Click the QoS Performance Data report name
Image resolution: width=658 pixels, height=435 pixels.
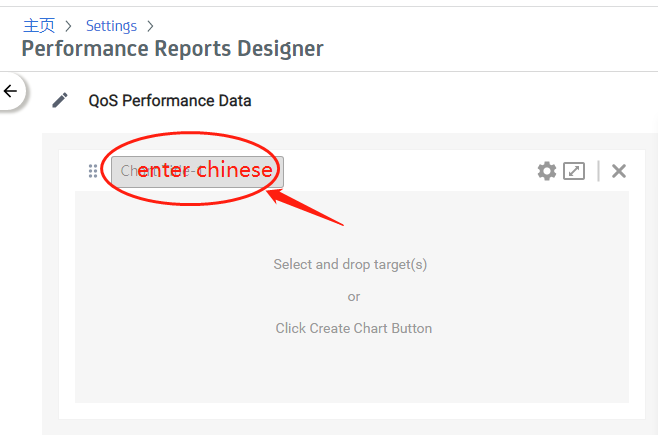[x=170, y=100]
